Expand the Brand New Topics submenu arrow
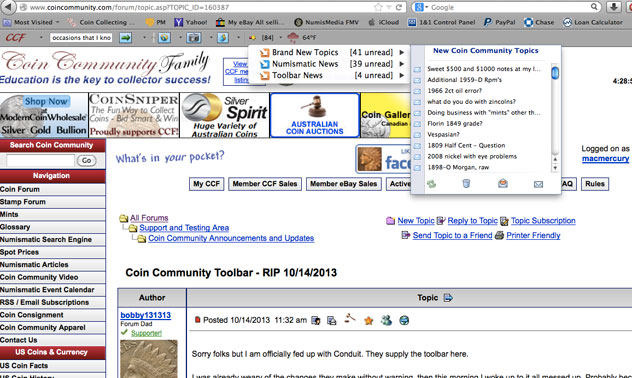Screen dimensions: 632x378 pos(401,52)
